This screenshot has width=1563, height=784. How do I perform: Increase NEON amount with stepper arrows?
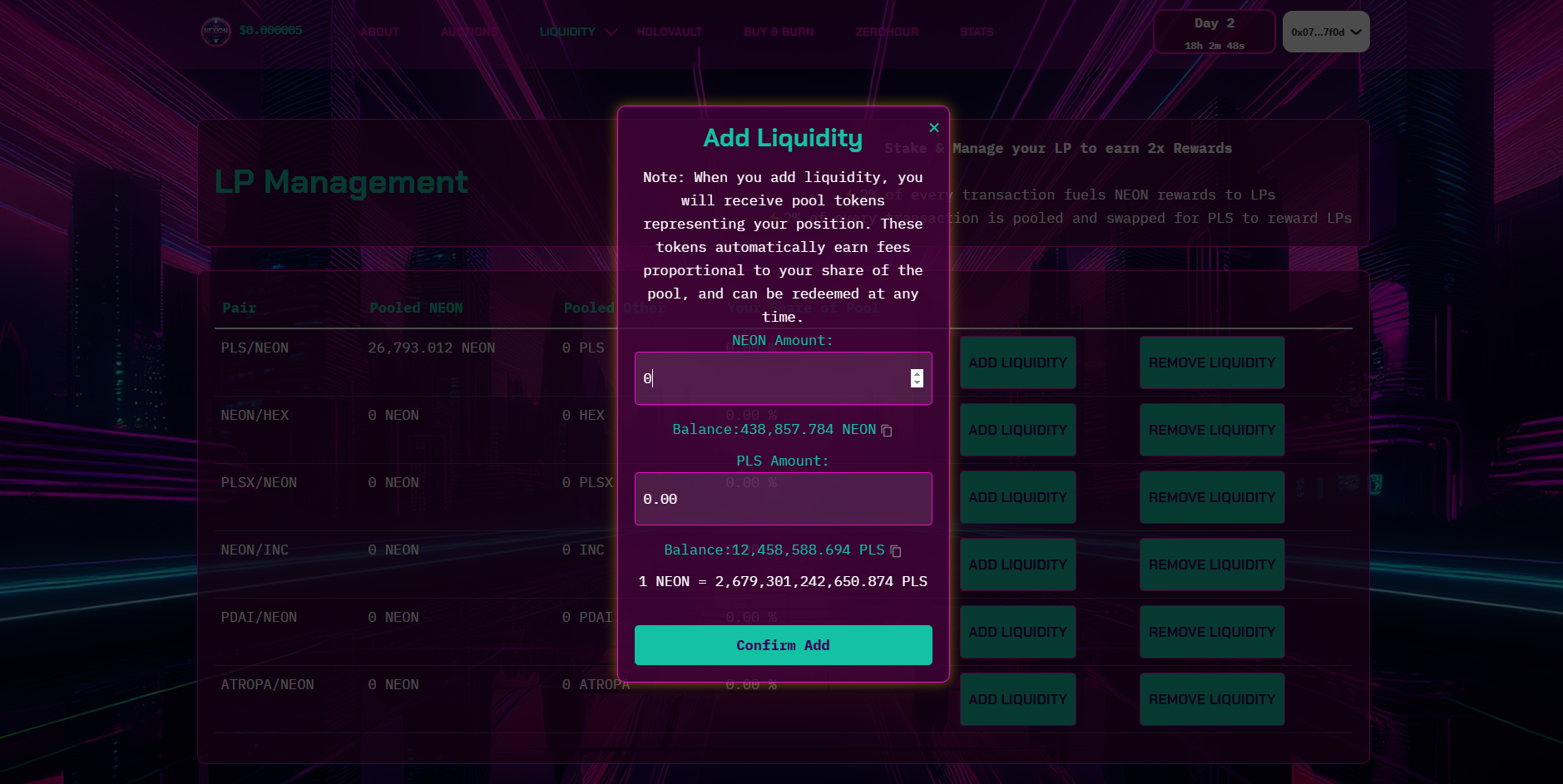[x=917, y=374]
